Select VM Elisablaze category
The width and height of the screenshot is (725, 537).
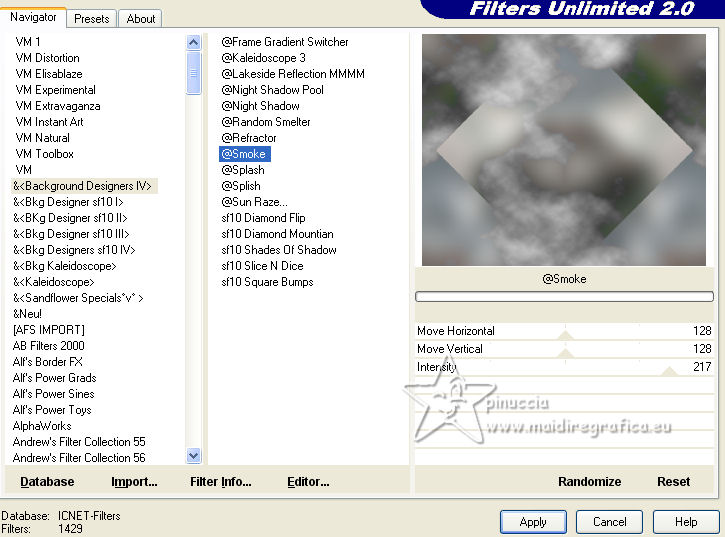coord(49,74)
